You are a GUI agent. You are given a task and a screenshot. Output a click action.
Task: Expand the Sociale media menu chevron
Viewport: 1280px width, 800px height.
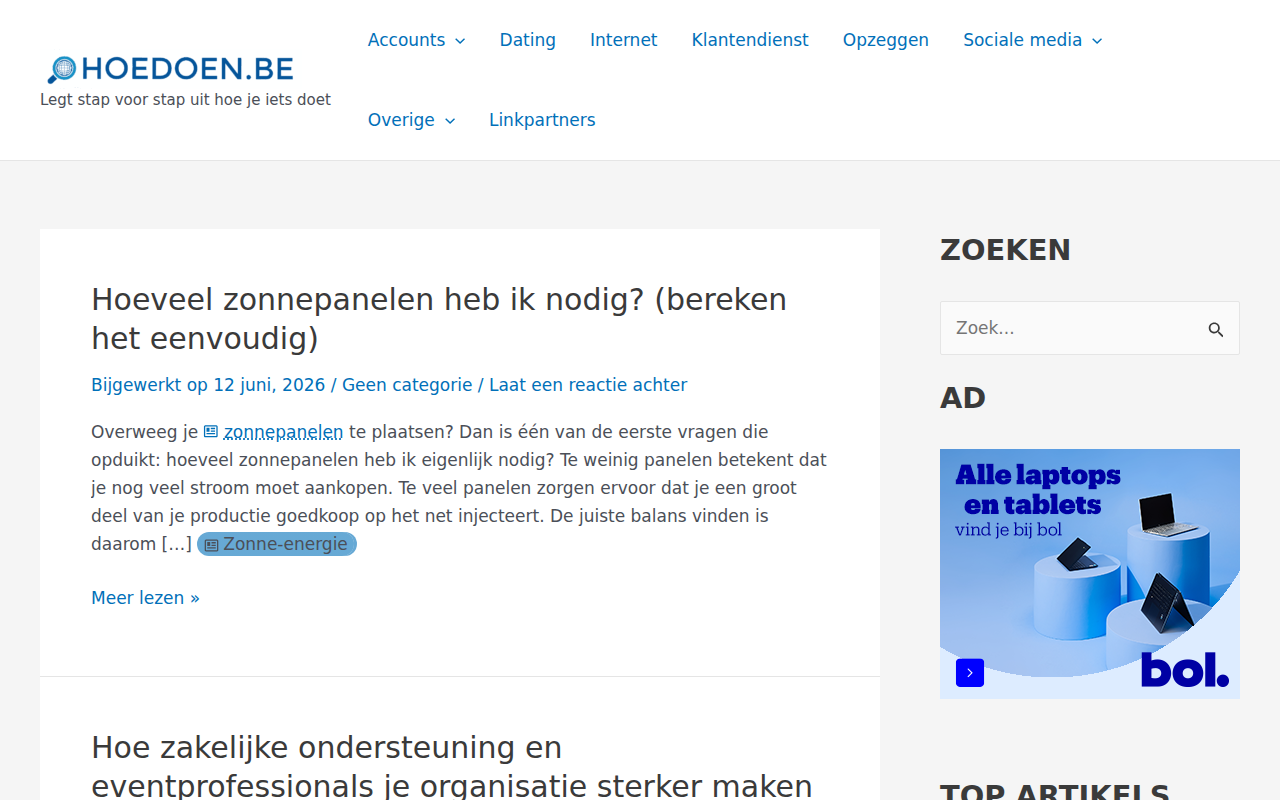click(1097, 41)
